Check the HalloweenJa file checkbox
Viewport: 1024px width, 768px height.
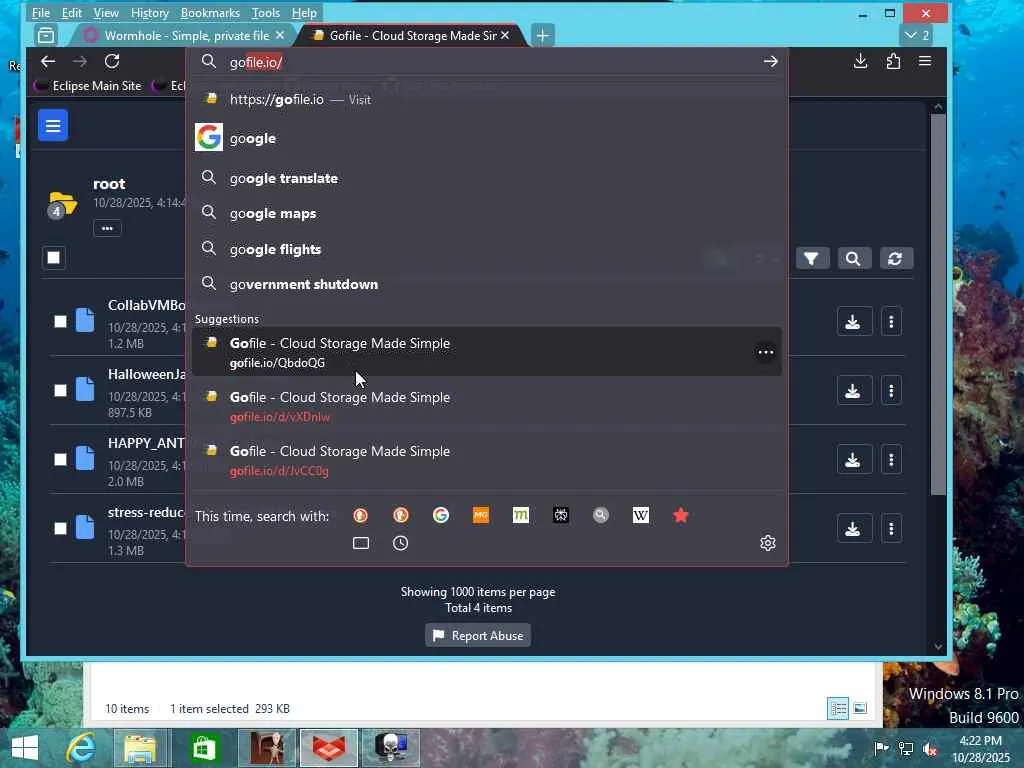(60, 391)
